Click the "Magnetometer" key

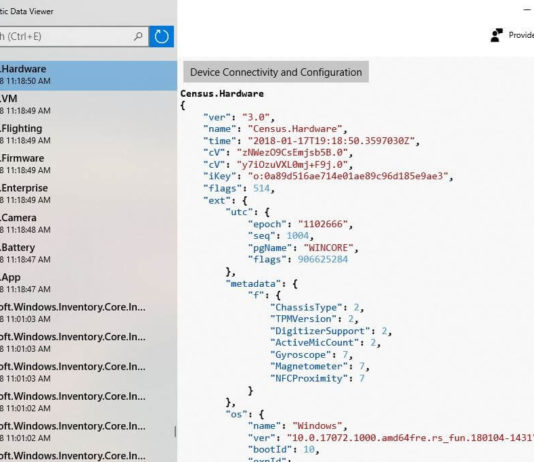(311, 366)
